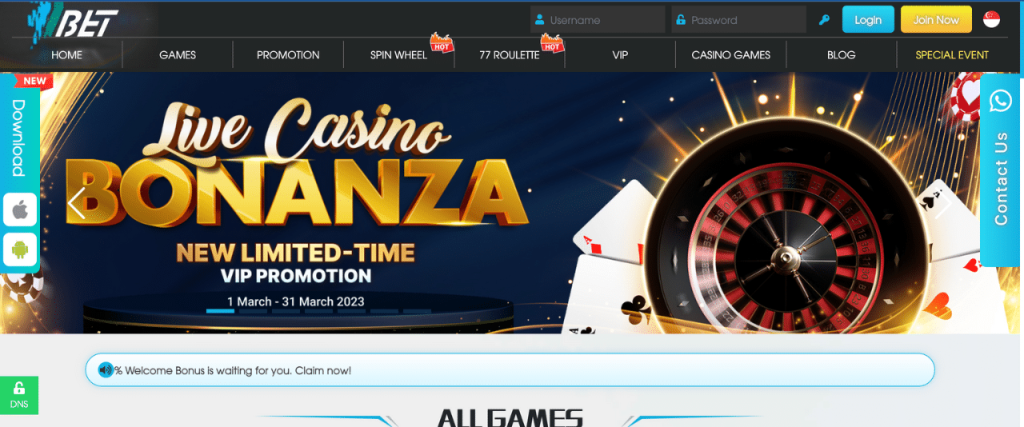The width and height of the screenshot is (1024, 427).
Task: Click the Username input field
Action: (598, 20)
